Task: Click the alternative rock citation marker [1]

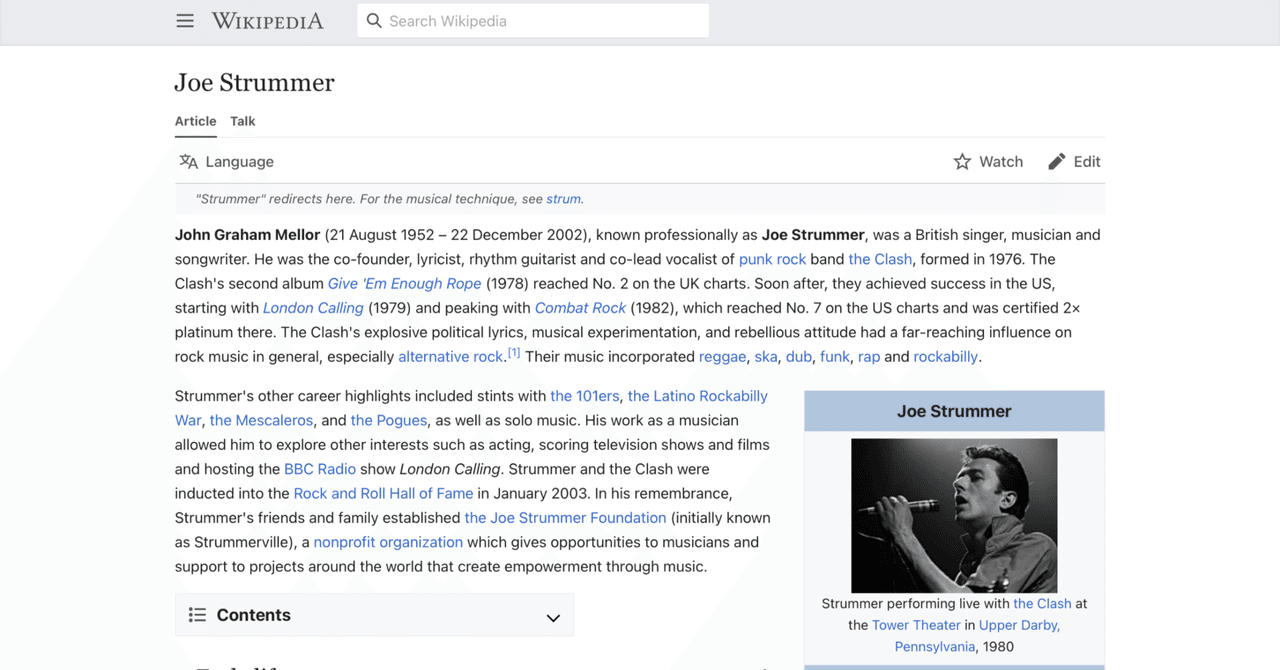Action: tap(514, 351)
